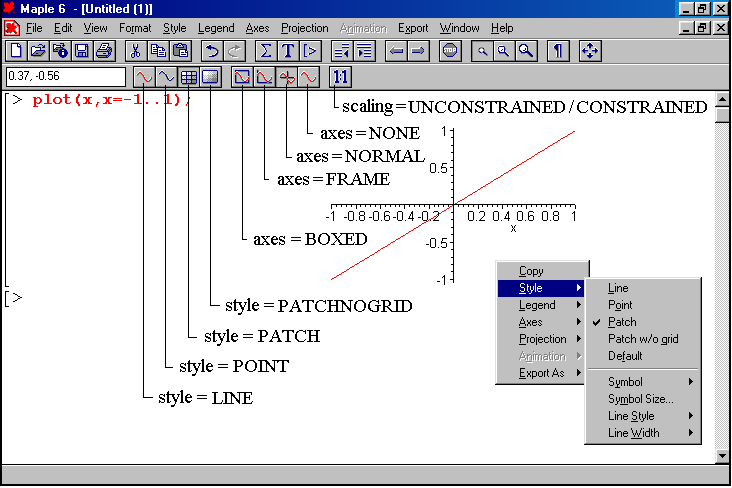Viewport: 732px width, 488px height.
Task: Open the Projection menu in menu bar
Action: [x=304, y=28]
